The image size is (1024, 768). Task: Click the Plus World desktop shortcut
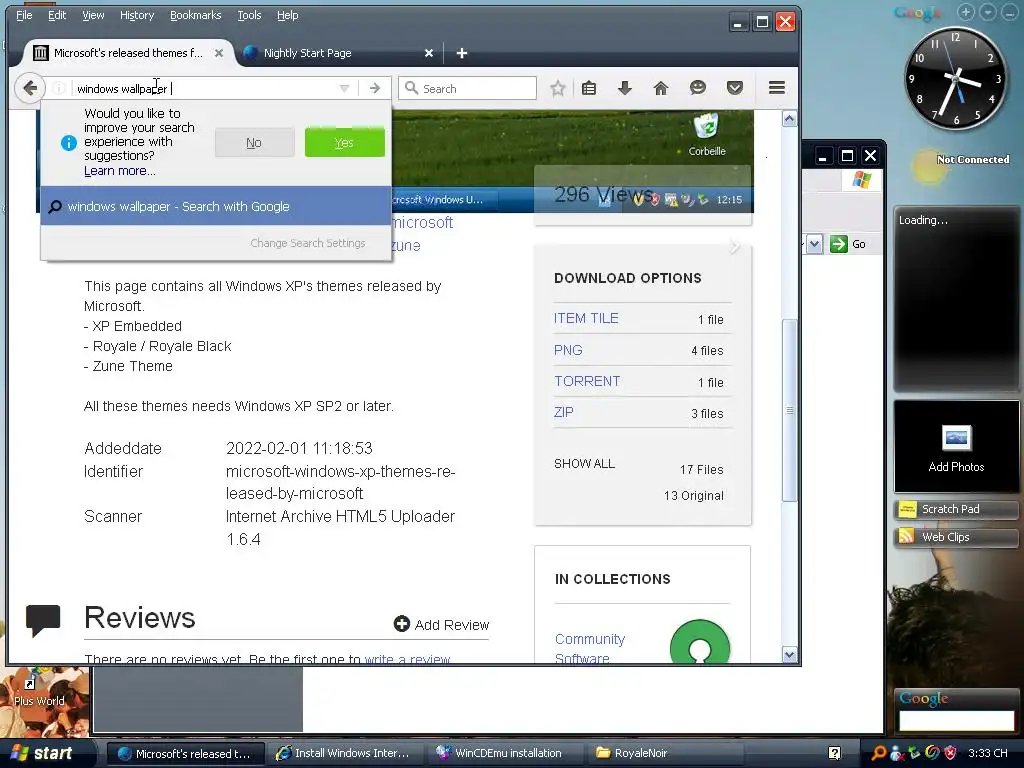39,692
